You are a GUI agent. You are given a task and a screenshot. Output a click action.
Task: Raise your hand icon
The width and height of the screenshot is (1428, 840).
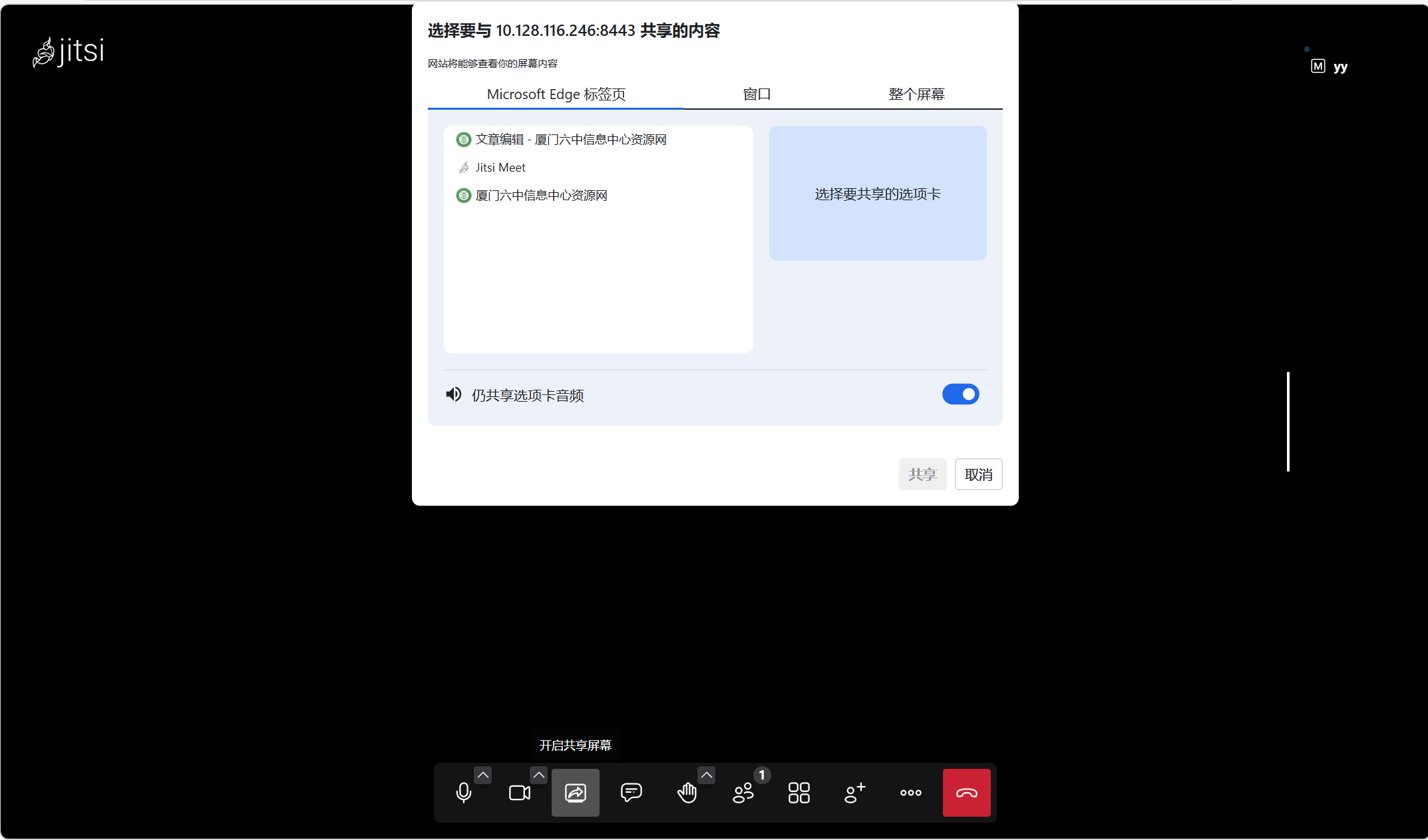(x=687, y=792)
